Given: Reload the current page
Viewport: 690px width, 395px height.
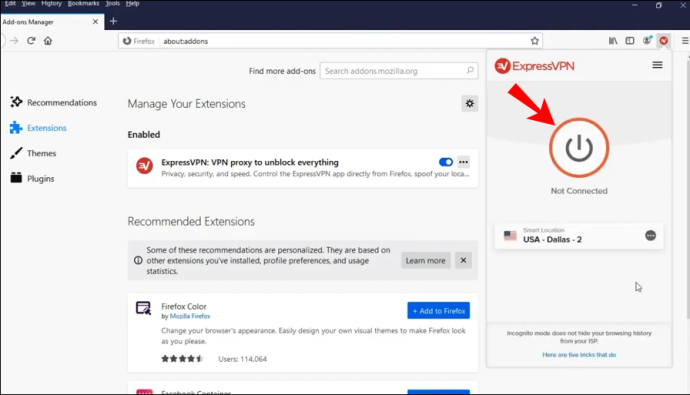Looking at the screenshot, I should click(31, 41).
